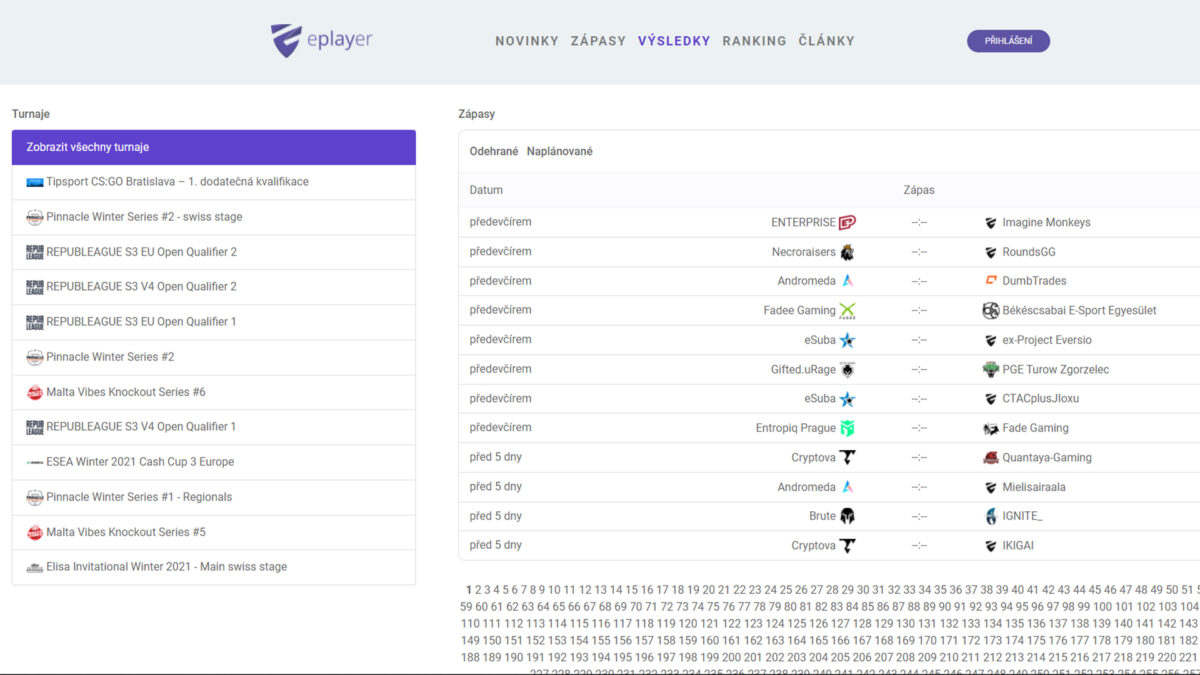The height and width of the screenshot is (675, 1200).
Task: Select Zobrazit všechny turnaje
Action: [214, 147]
